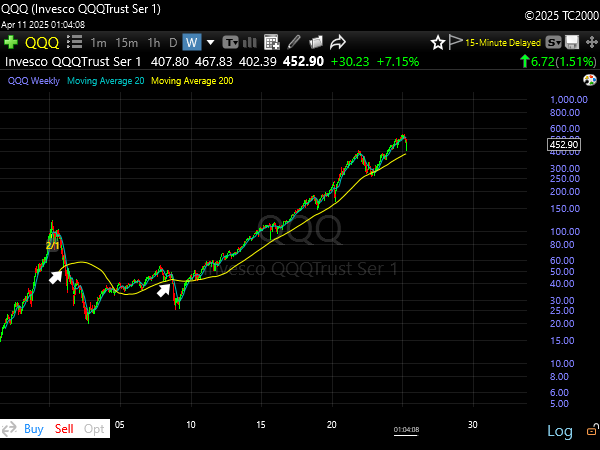Viewport: 600px width, 450px height.
Task: Select the W weekly timeframe
Action: (192, 42)
